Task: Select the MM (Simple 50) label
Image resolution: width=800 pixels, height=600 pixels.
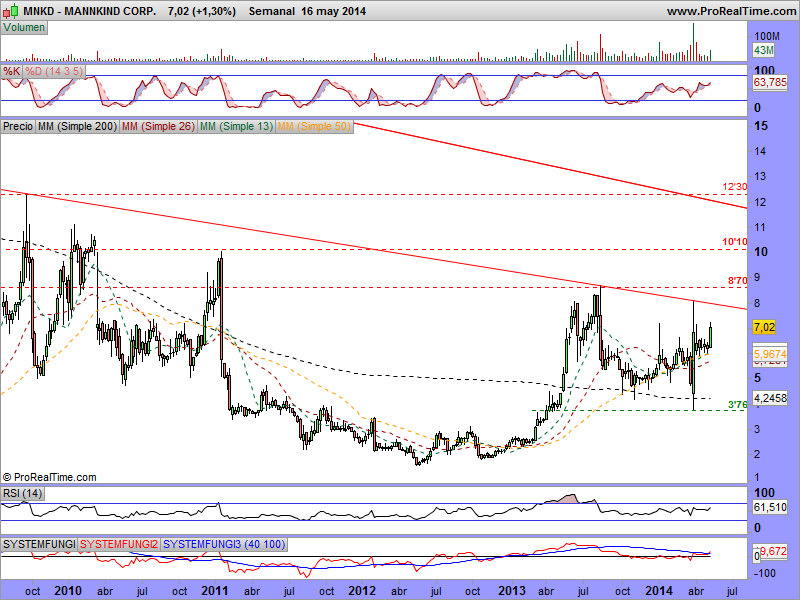Action: (314, 126)
